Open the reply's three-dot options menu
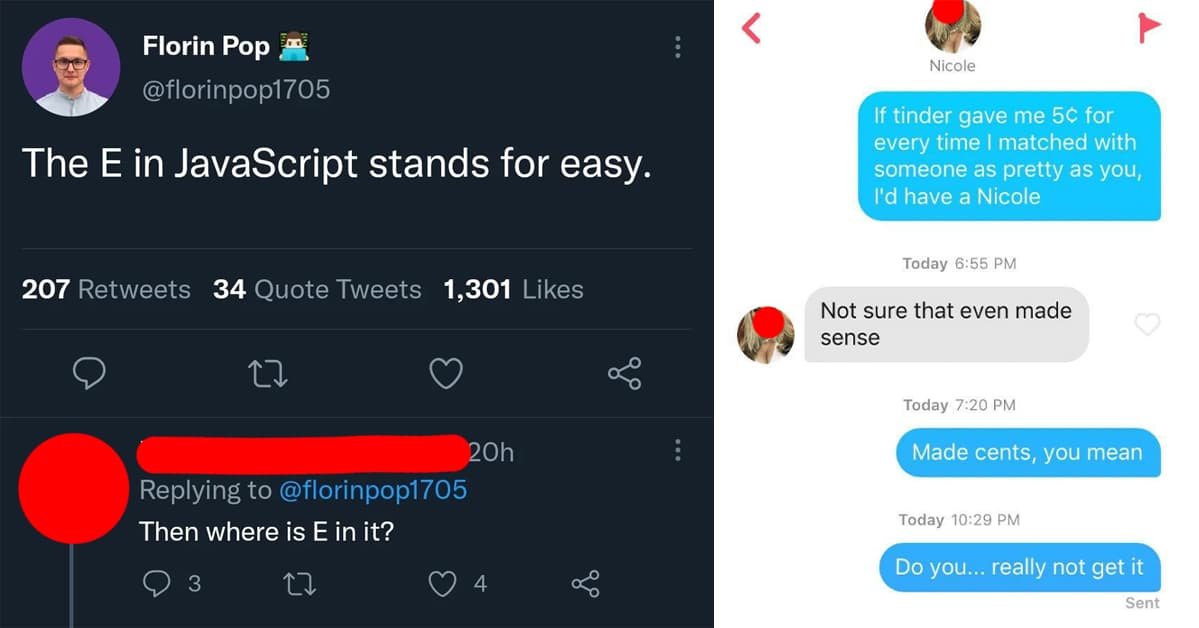This screenshot has height=628, width=1199. (678, 451)
